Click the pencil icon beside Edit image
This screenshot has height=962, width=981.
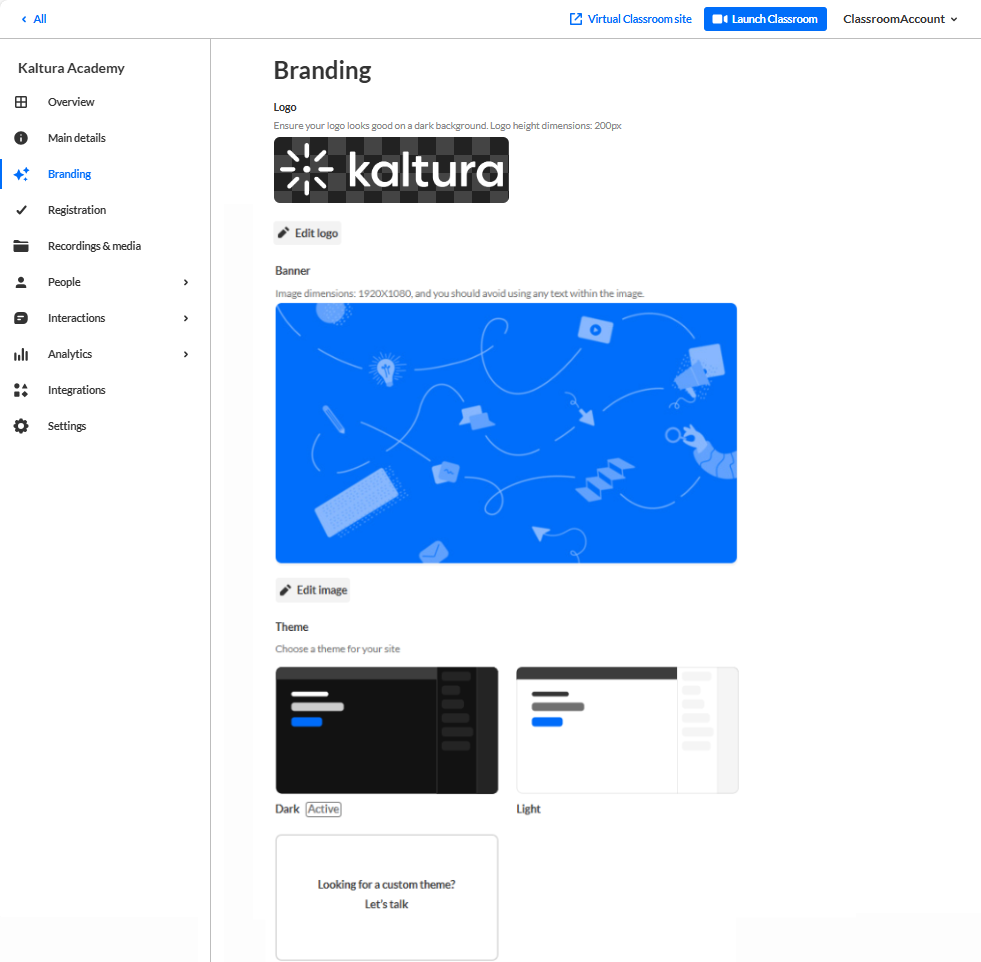pyautogui.click(x=285, y=590)
